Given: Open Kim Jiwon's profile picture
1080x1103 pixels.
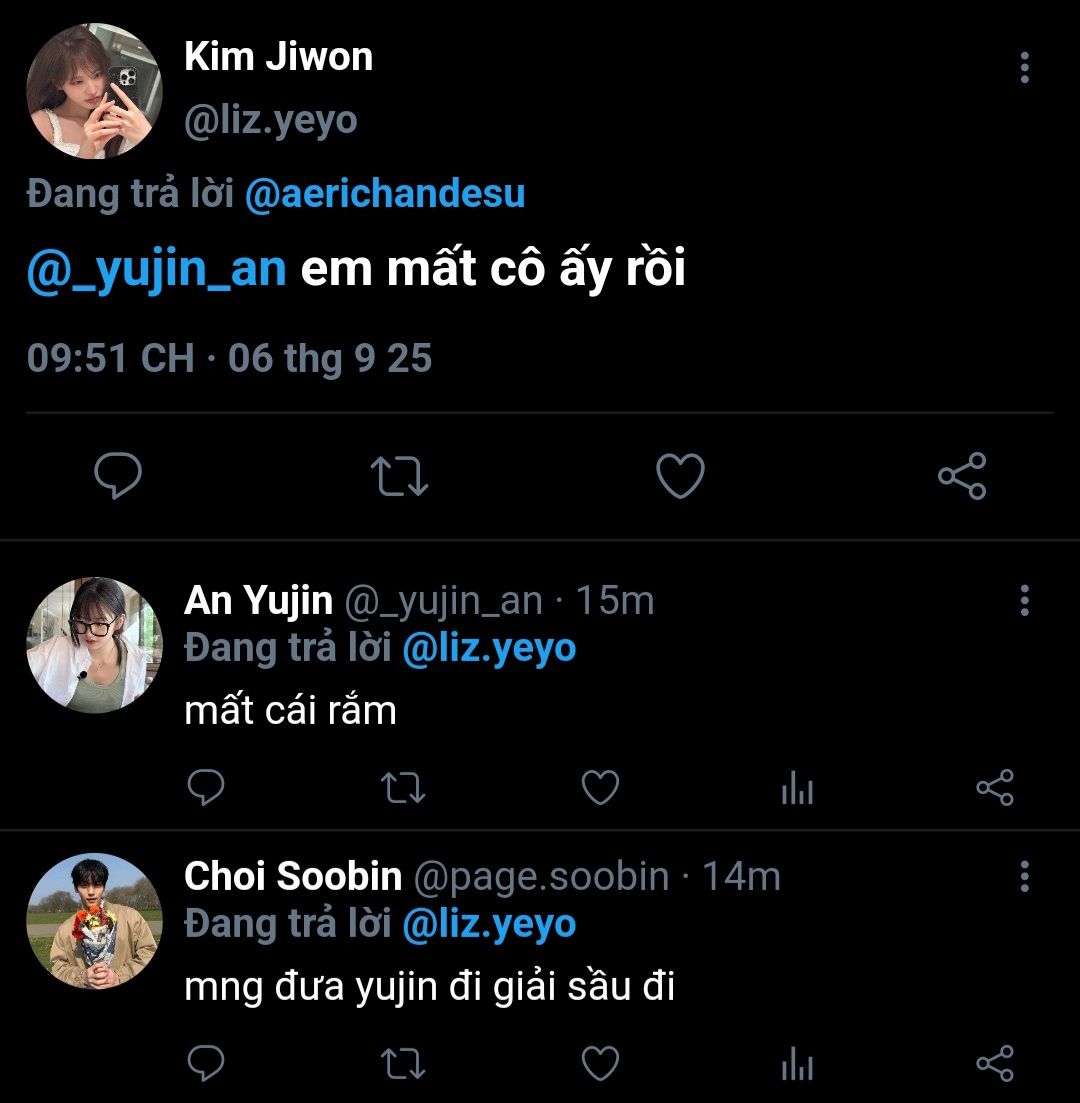Looking at the screenshot, I should pos(94,92).
